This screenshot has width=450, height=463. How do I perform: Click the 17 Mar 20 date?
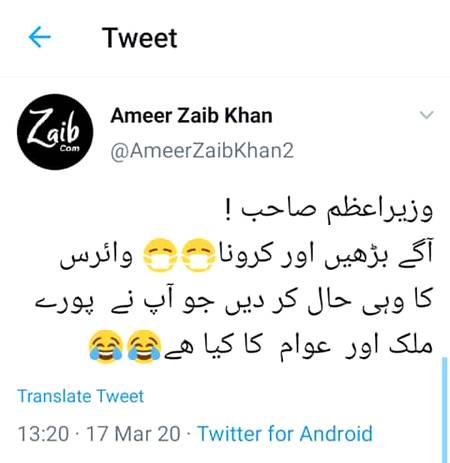[x=133, y=434]
